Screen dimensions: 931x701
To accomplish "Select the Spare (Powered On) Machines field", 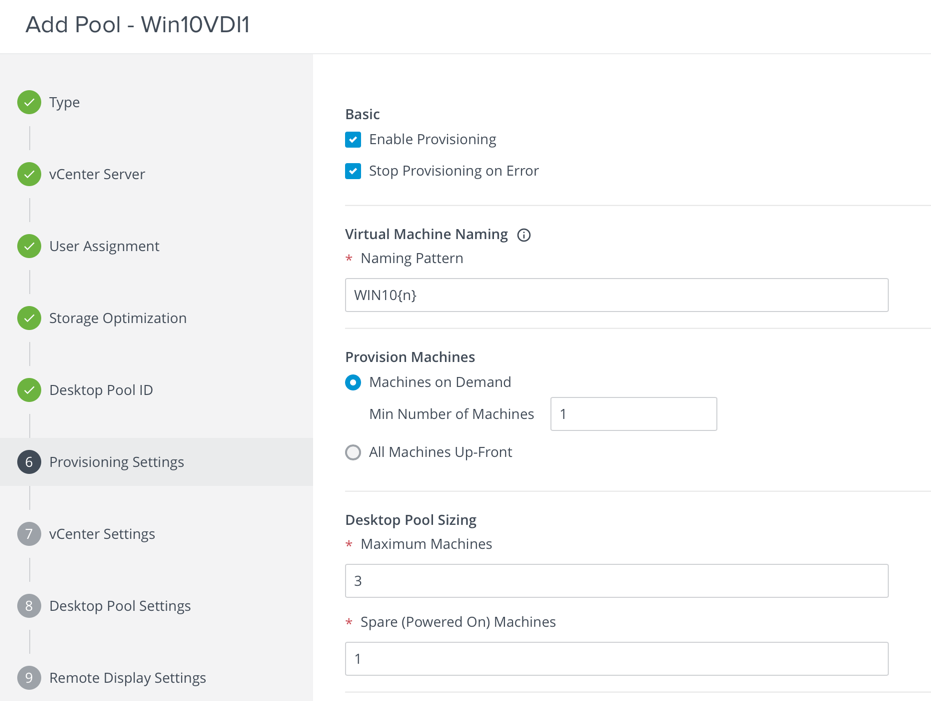I will click(x=616, y=659).
